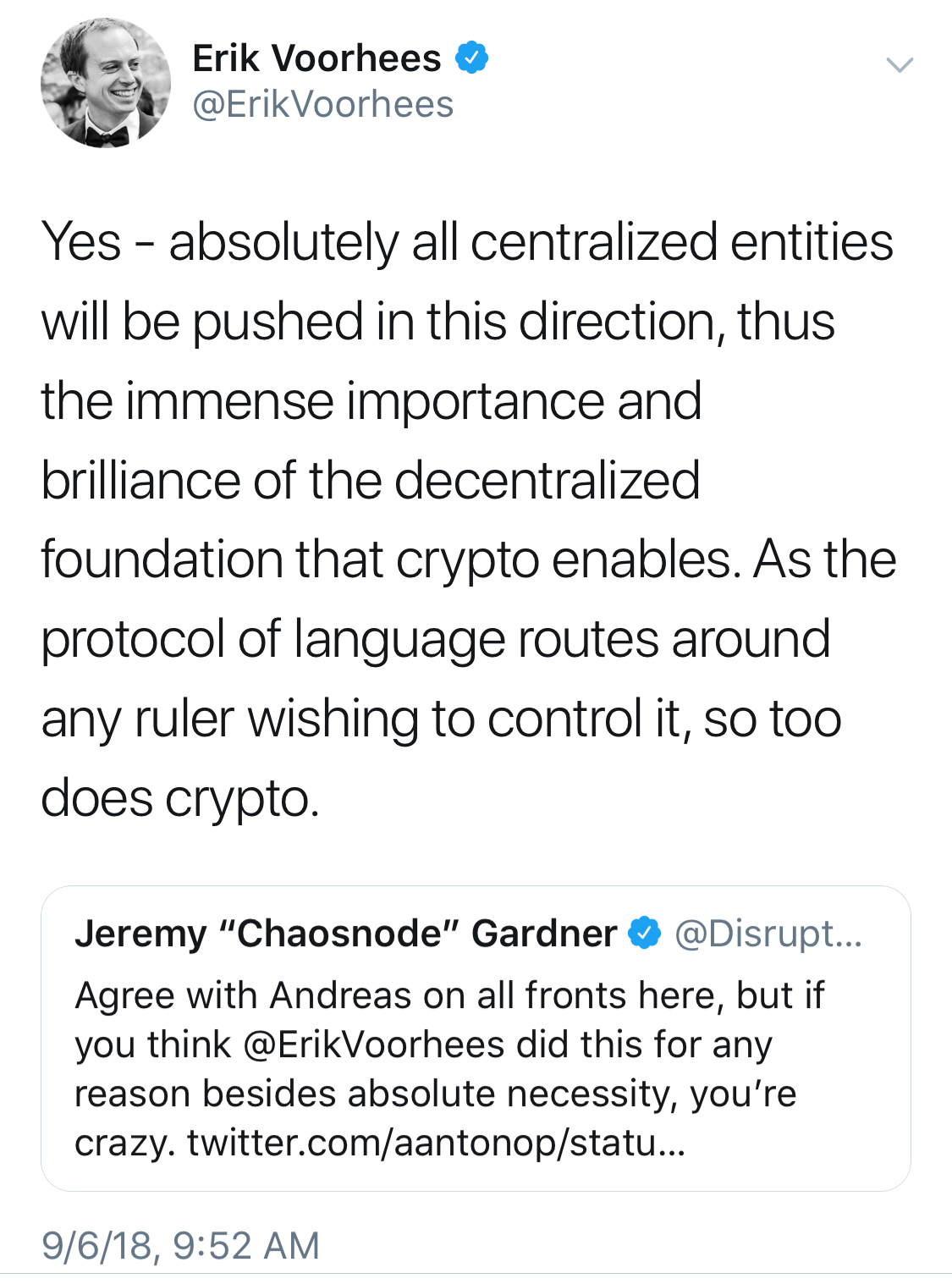Open the twitter.com/aantonop/statu… link

pos(437,1143)
